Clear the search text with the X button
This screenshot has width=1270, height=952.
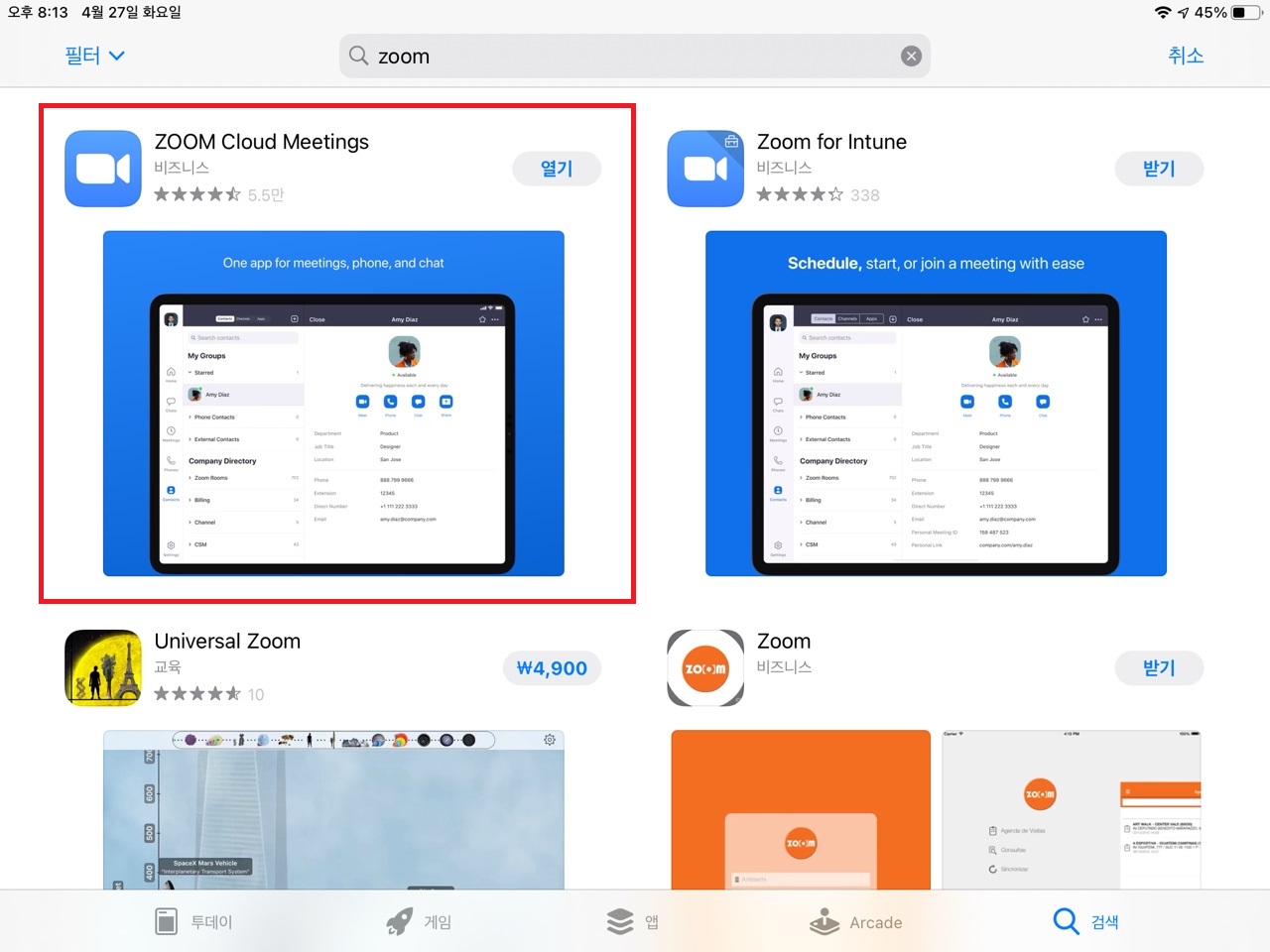tap(911, 57)
